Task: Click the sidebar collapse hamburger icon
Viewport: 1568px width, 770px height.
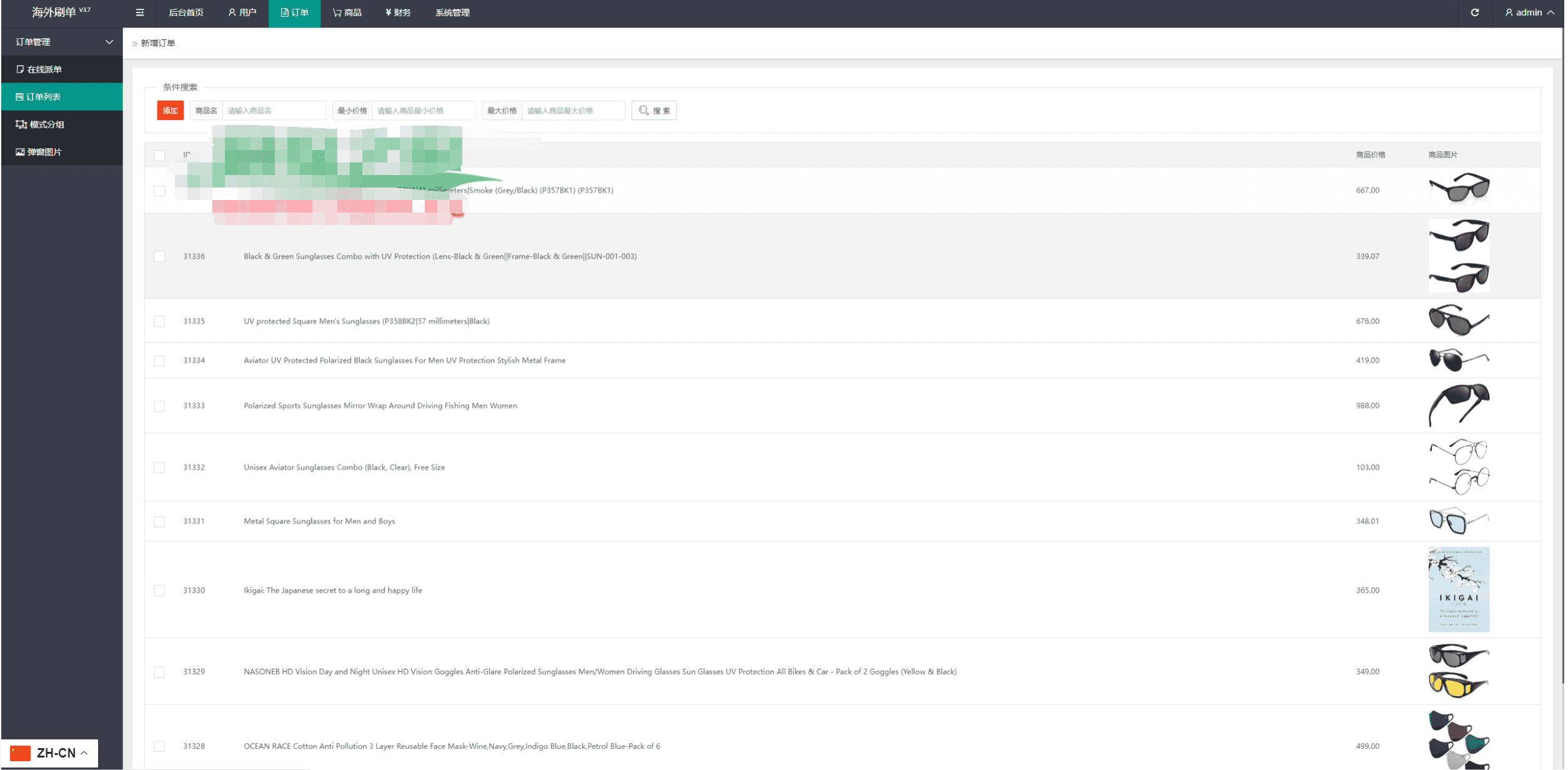Action: tap(140, 12)
